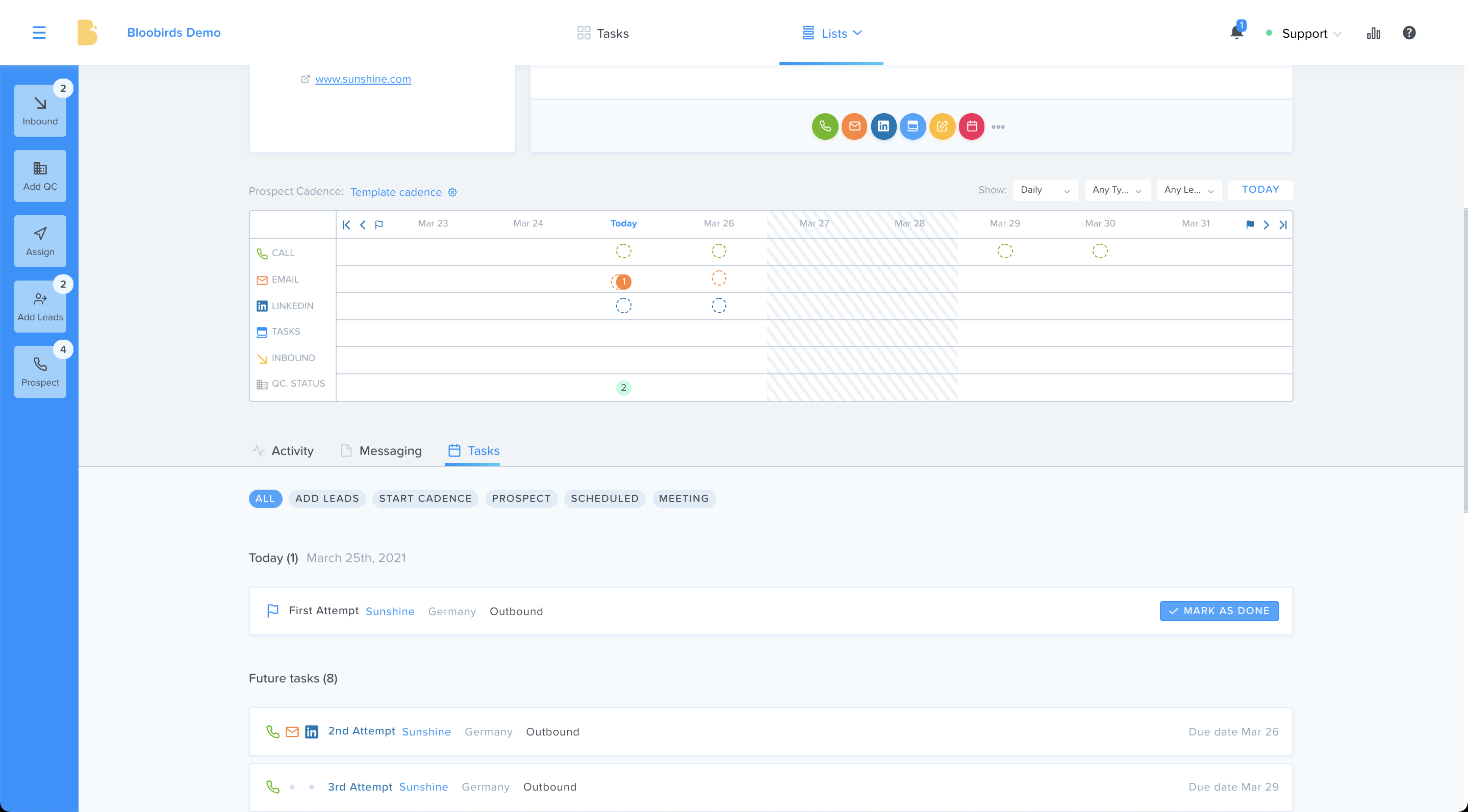Open www.sunshine.com link
The image size is (1468, 812).
coord(363,79)
